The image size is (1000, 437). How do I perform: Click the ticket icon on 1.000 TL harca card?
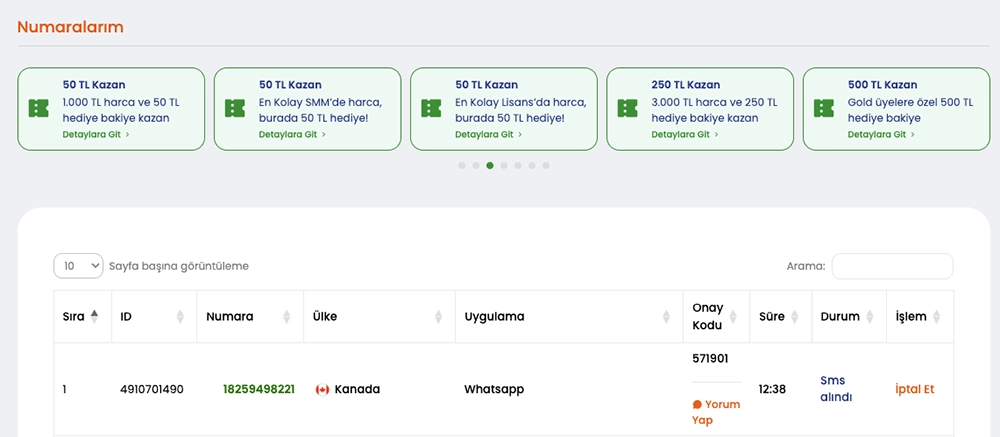tap(39, 108)
